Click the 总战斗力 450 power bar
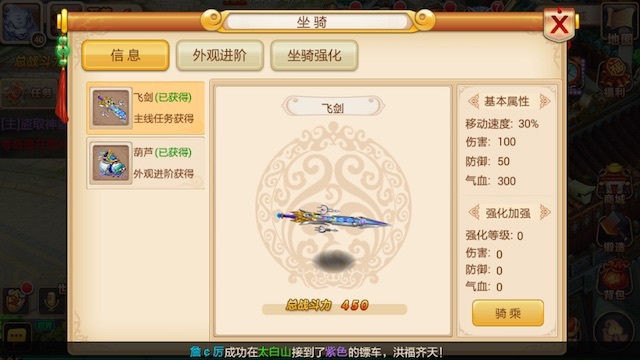 coord(334,306)
